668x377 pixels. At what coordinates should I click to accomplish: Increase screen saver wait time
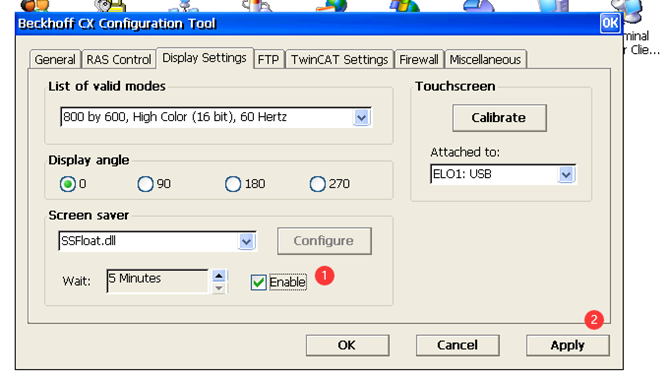coord(219,276)
